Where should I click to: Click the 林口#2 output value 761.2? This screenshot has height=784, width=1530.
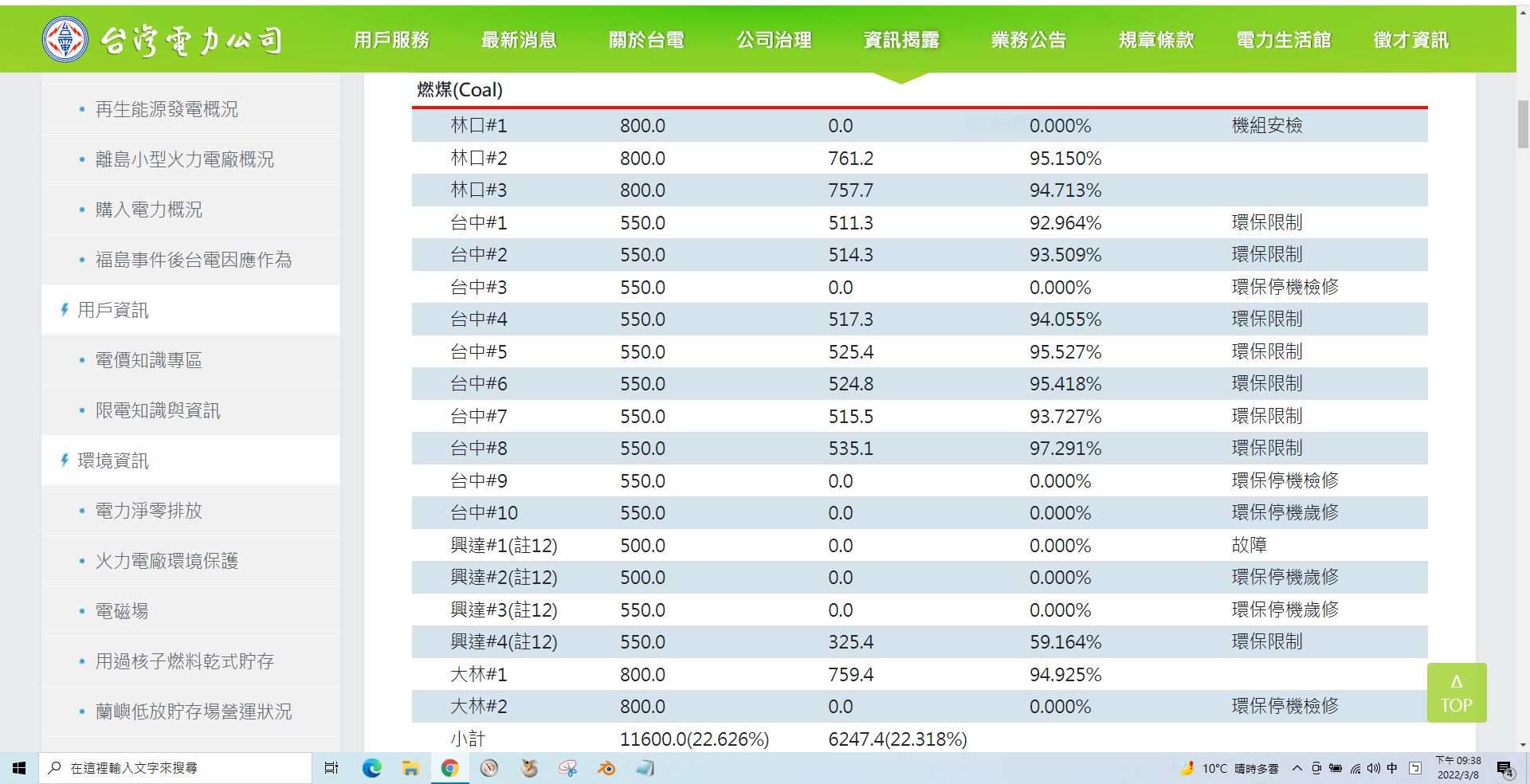click(x=850, y=159)
